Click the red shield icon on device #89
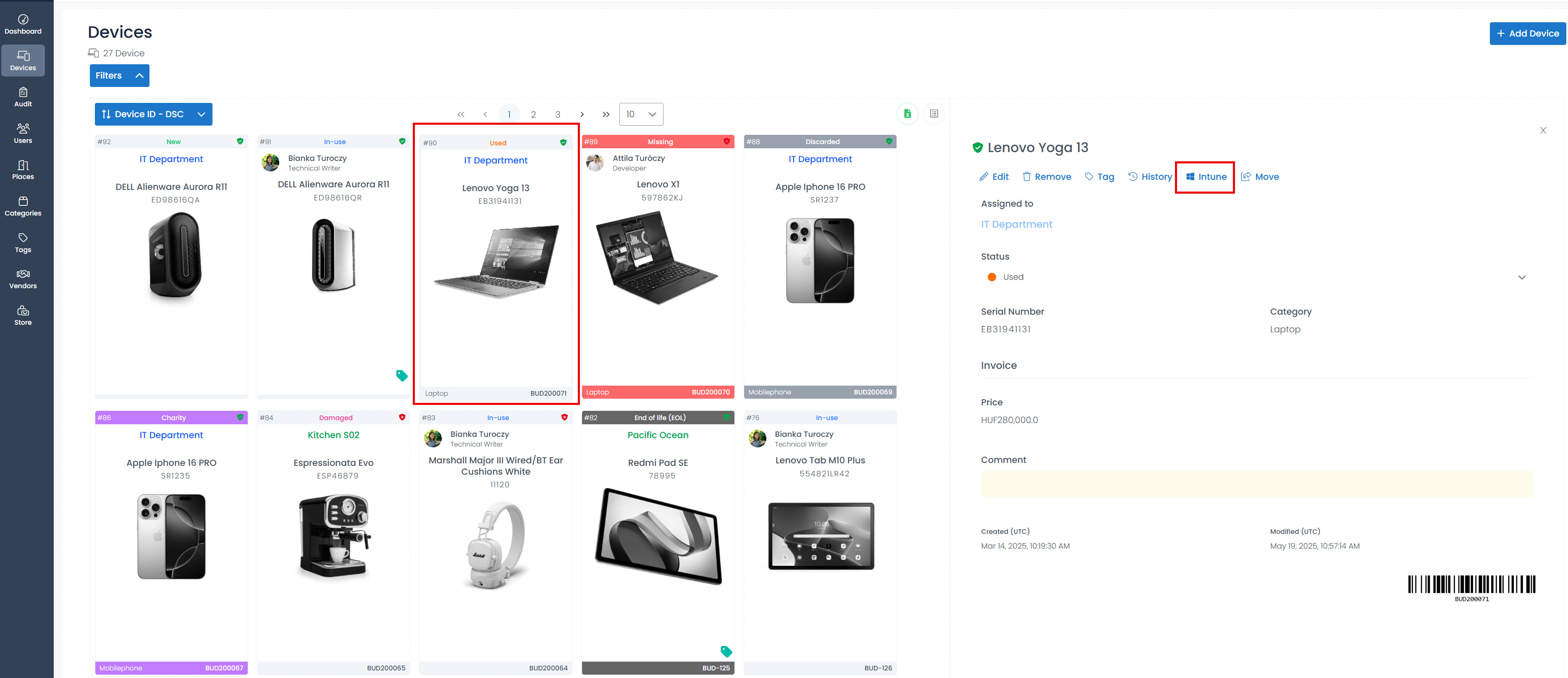Viewport: 1568px width, 678px height. tap(727, 141)
